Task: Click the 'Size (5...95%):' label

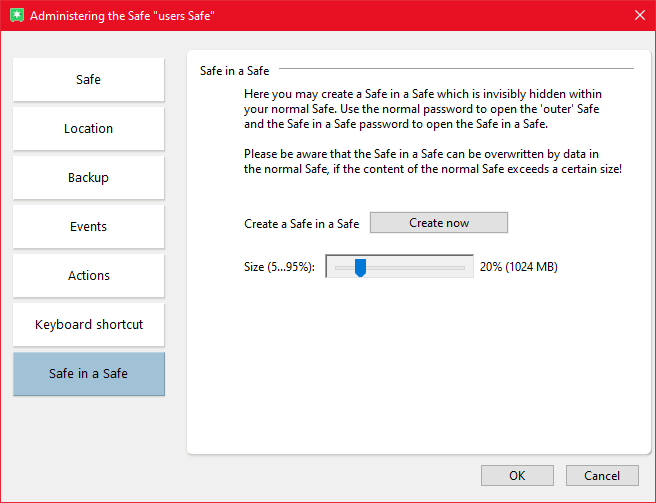Action: pyautogui.click(x=279, y=267)
